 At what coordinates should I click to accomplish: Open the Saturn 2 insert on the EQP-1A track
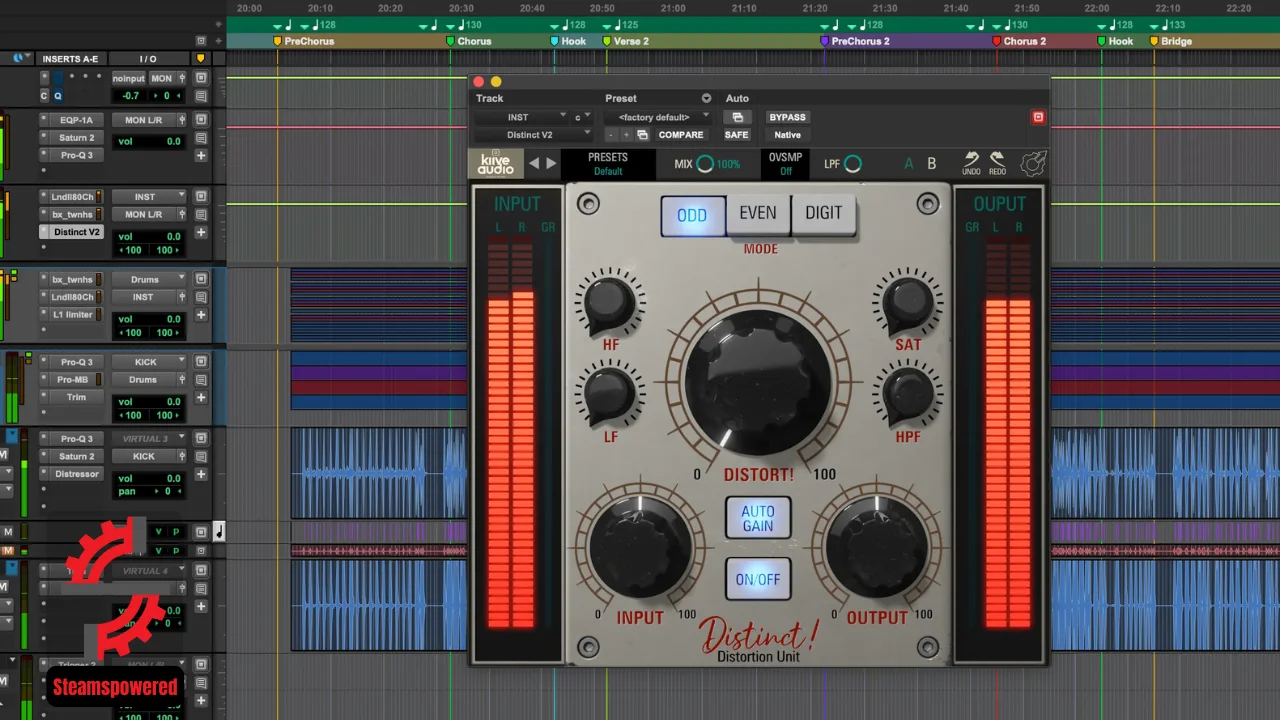tap(72, 138)
